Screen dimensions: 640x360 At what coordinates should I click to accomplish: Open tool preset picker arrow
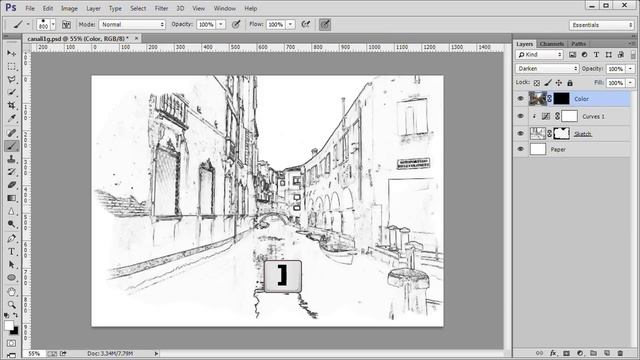click(28, 24)
